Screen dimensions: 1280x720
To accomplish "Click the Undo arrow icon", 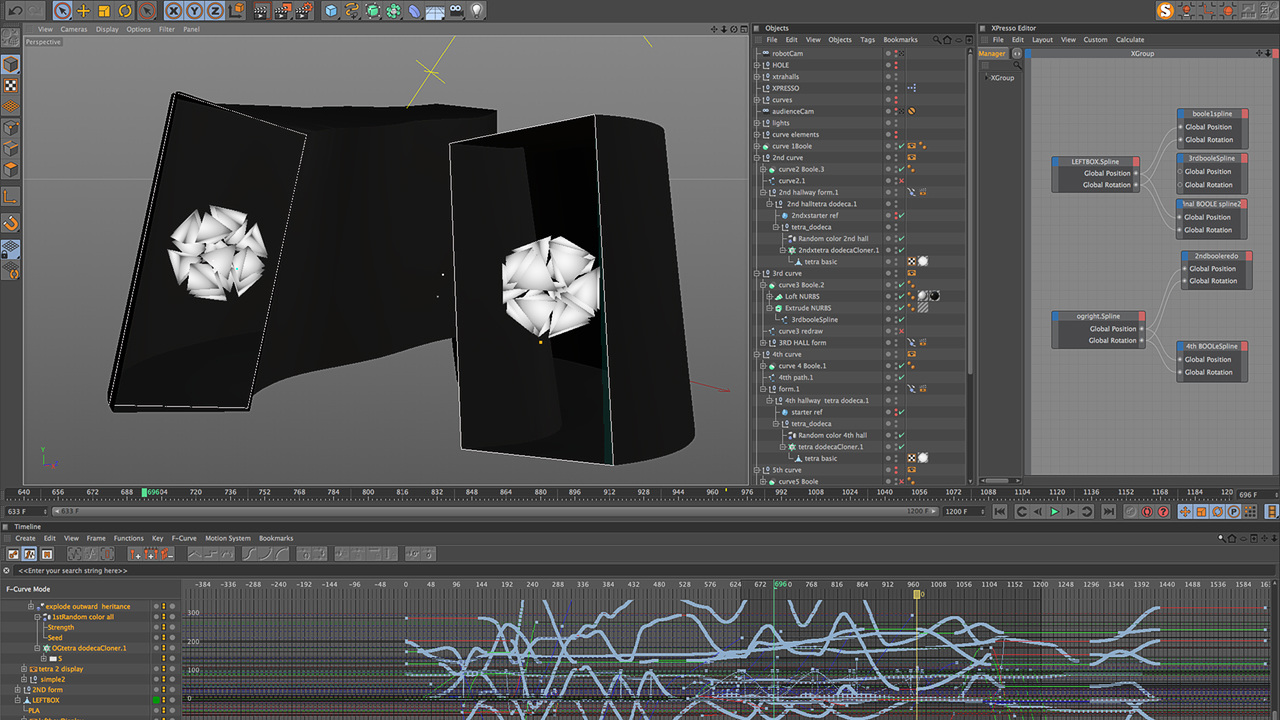I will click(x=15, y=11).
